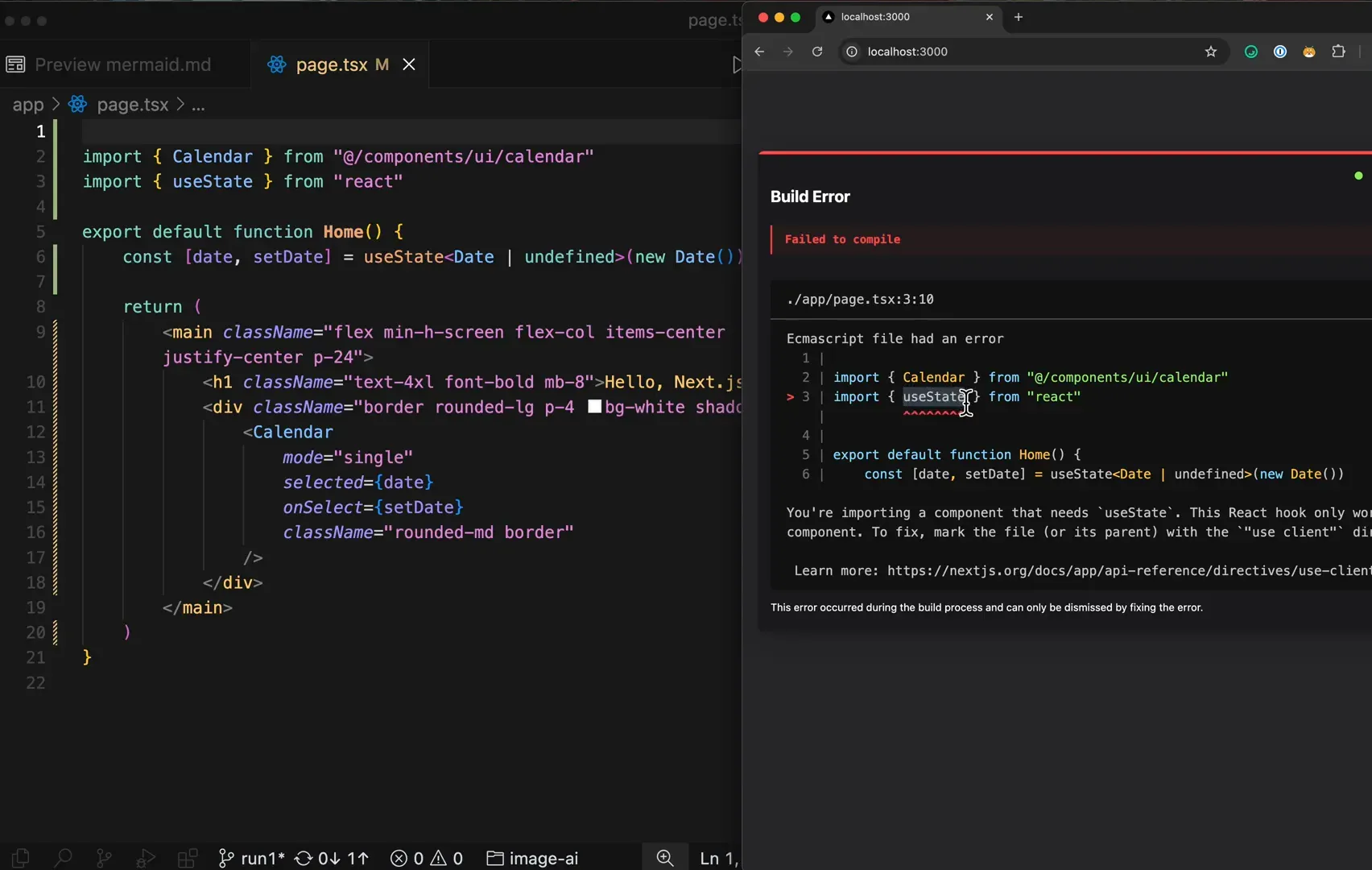Click run1* git branch in status bar

click(x=252, y=858)
